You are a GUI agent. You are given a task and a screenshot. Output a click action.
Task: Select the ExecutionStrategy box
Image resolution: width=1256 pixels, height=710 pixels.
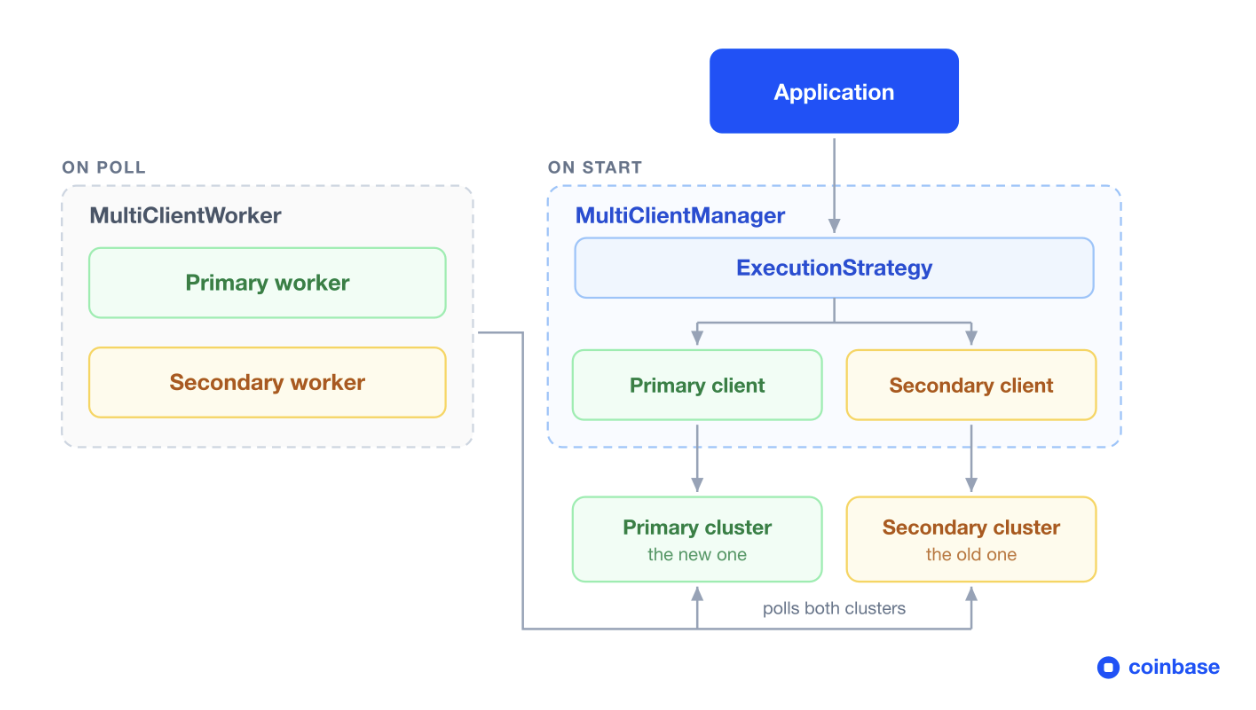(x=834, y=268)
